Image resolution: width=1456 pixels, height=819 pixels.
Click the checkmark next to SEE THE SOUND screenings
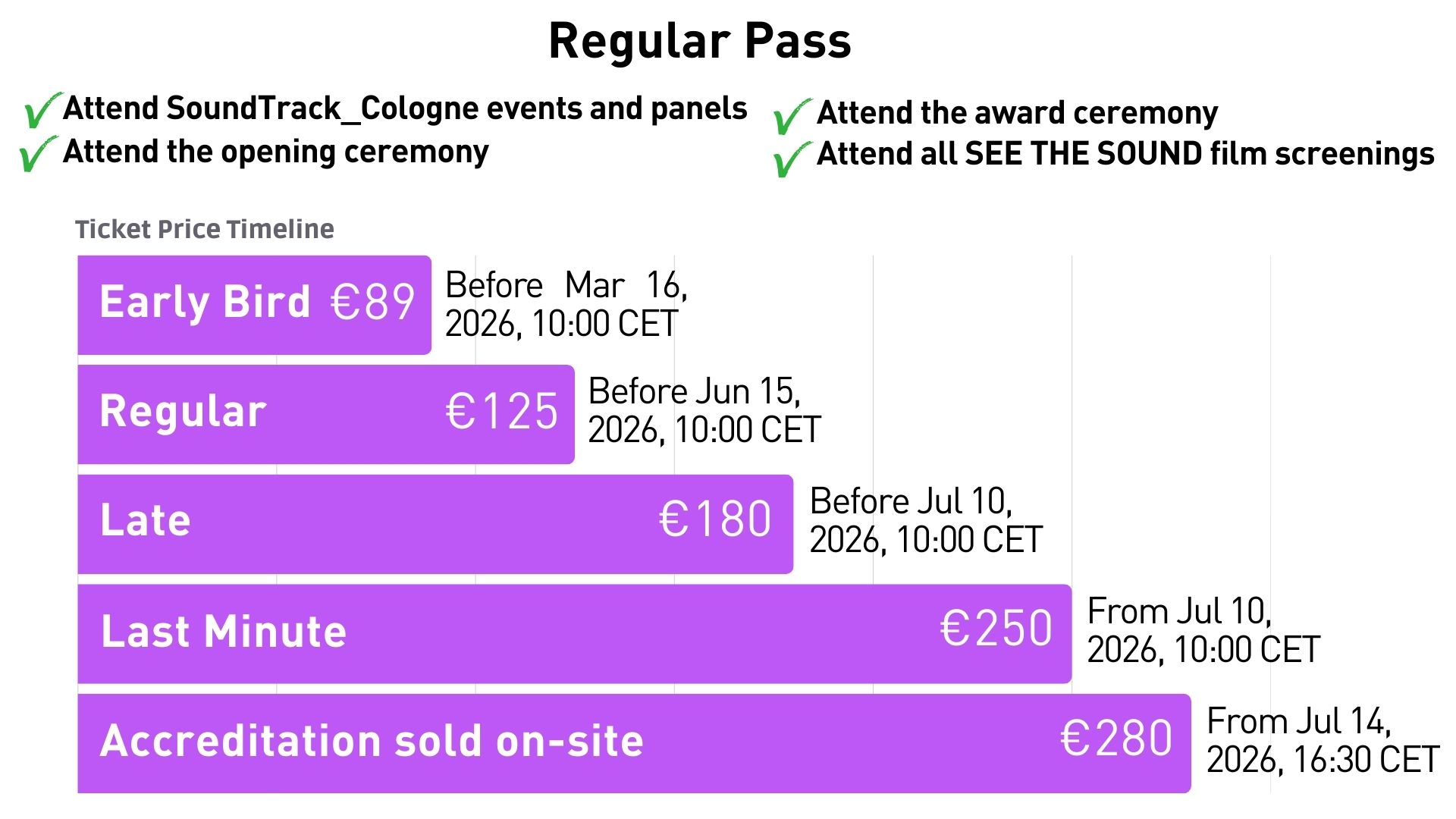791,158
